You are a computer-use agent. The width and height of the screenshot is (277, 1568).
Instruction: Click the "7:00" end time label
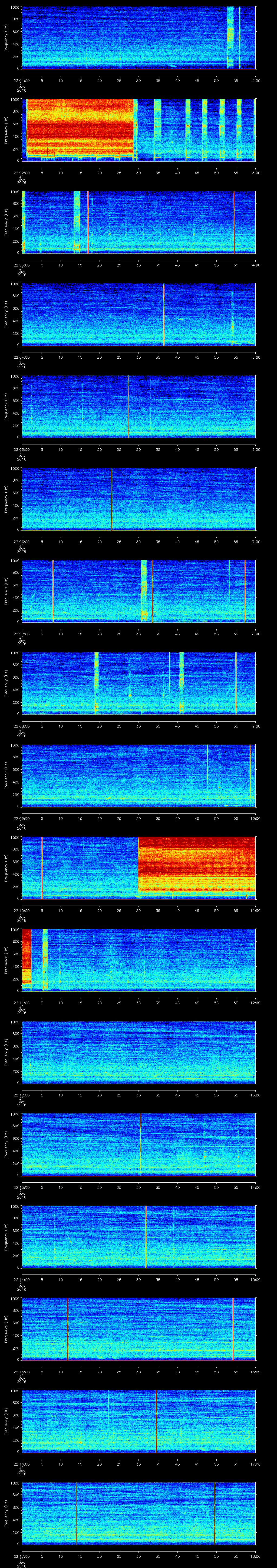click(256, 542)
